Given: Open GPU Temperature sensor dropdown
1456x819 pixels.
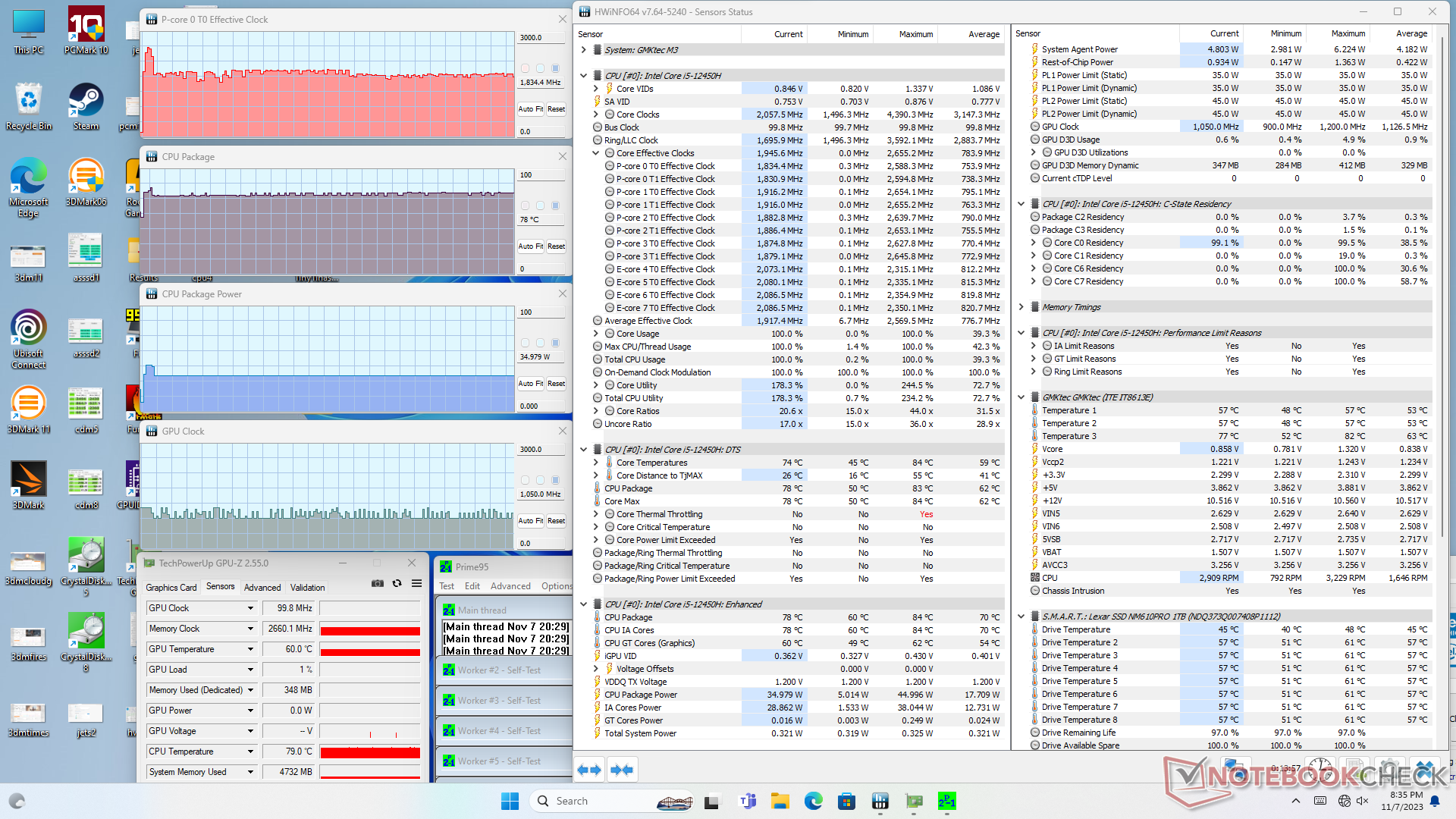Looking at the screenshot, I should pyautogui.click(x=250, y=649).
